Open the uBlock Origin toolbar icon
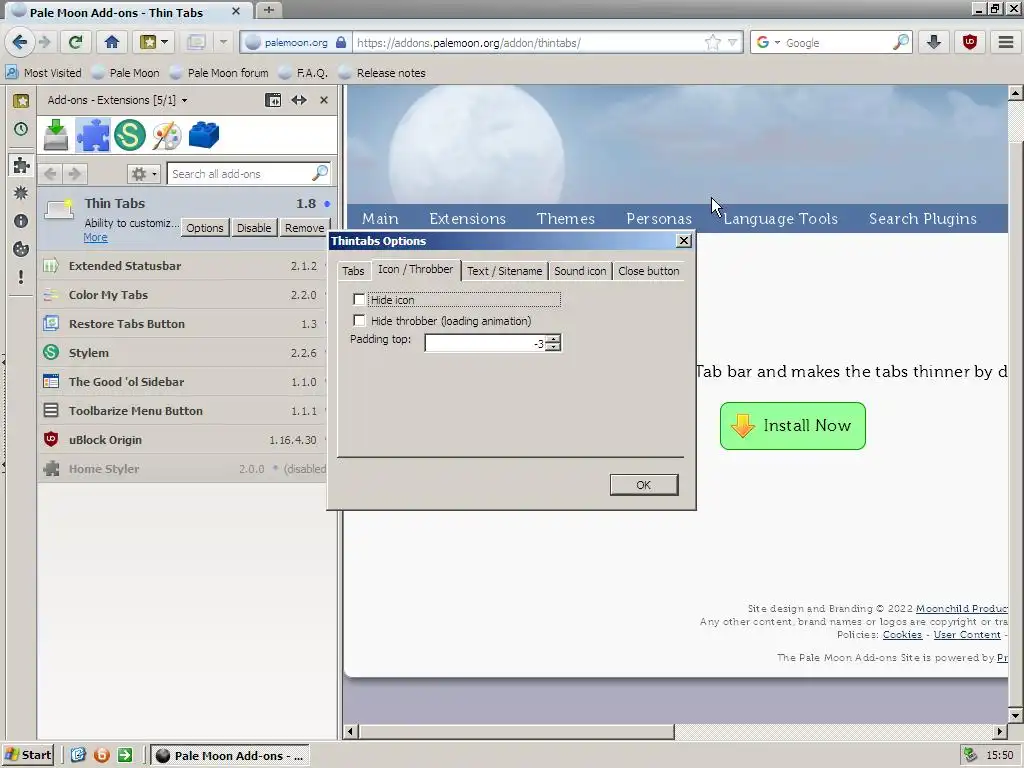This screenshot has height=768, width=1024. [970, 42]
